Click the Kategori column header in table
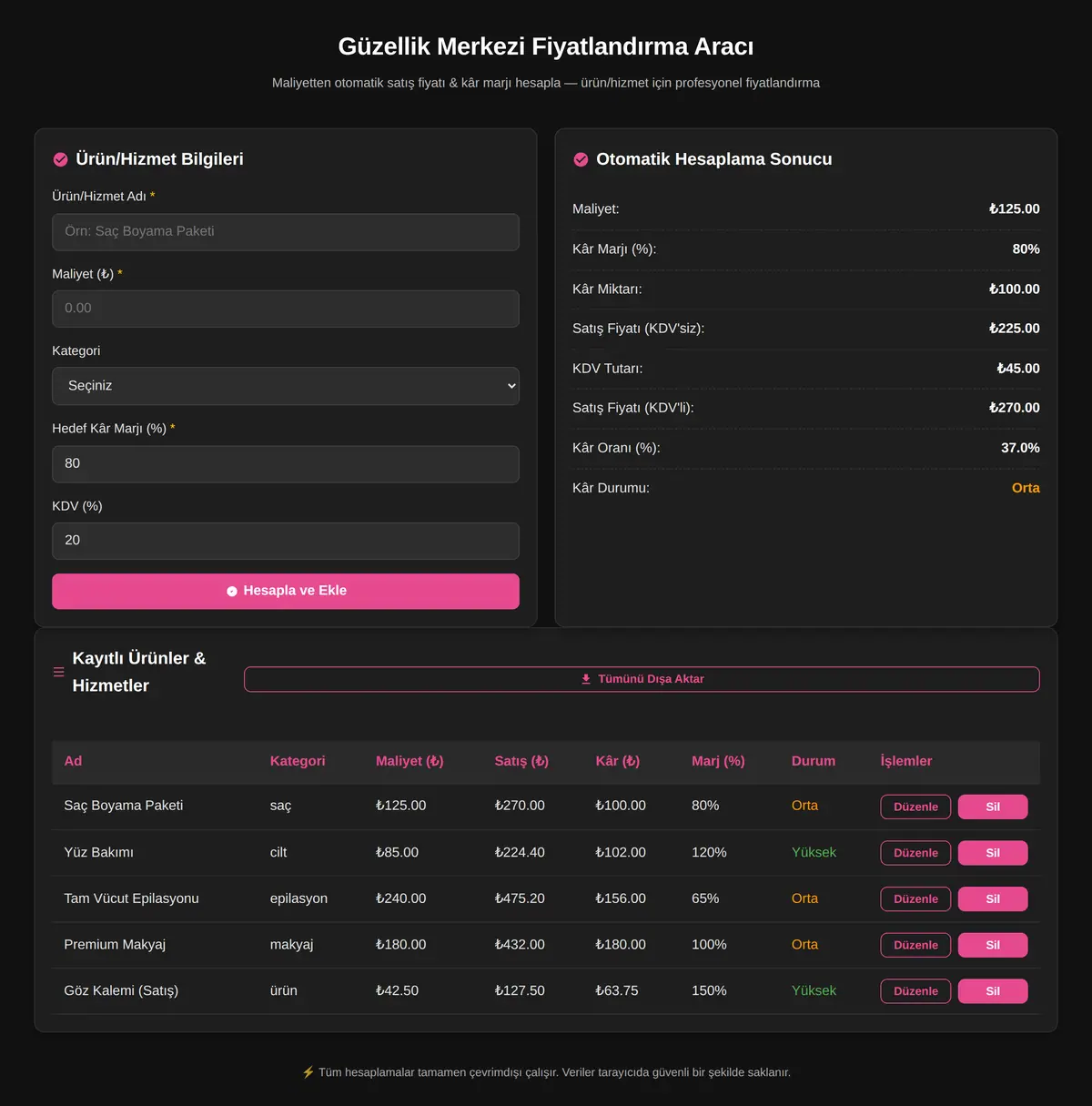 (x=298, y=761)
